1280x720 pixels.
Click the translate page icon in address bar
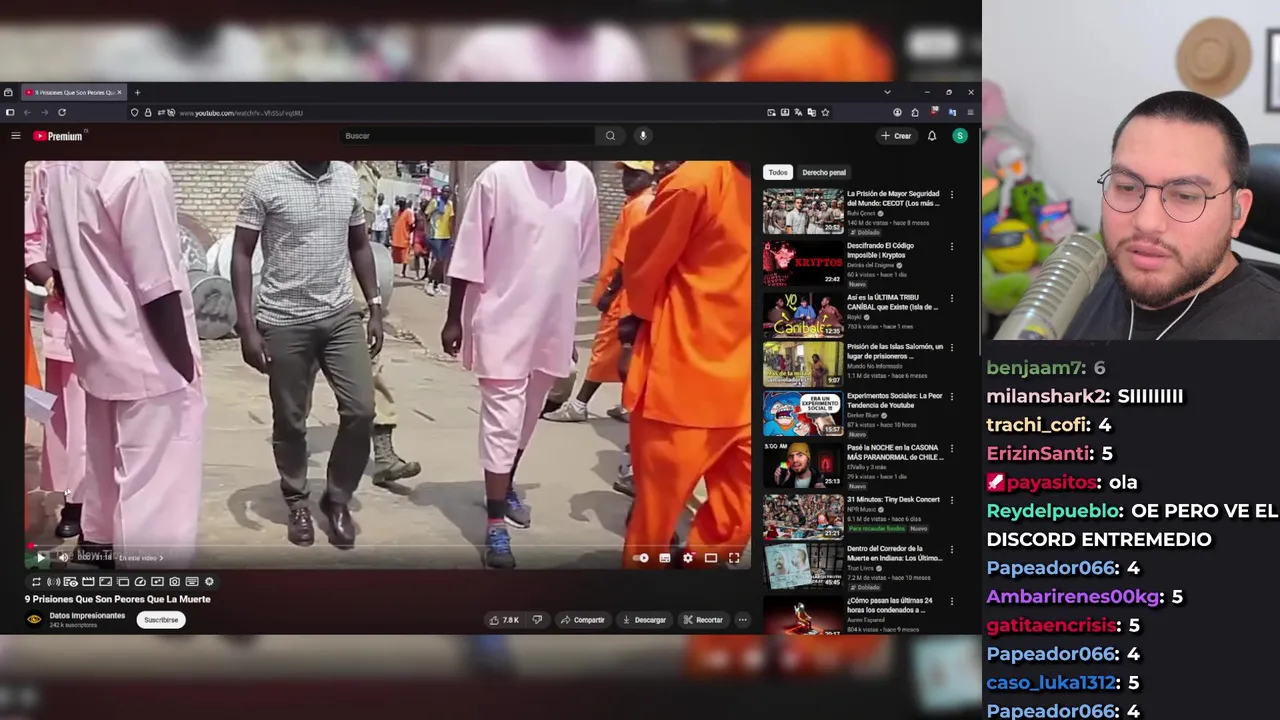[x=798, y=113]
